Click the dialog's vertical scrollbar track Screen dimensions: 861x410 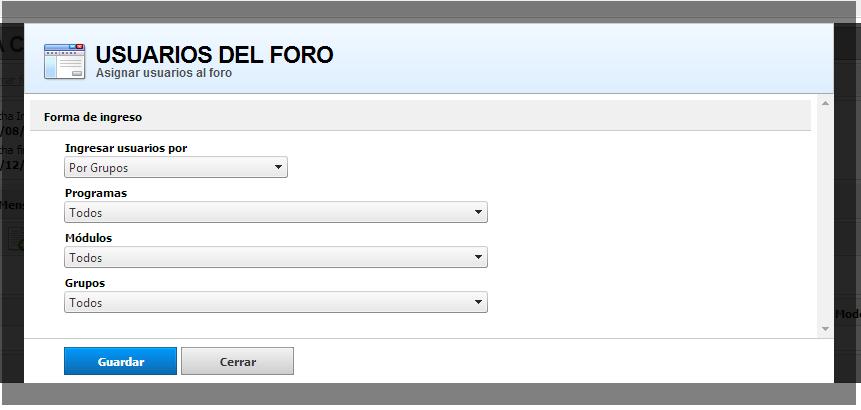click(825, 216)
